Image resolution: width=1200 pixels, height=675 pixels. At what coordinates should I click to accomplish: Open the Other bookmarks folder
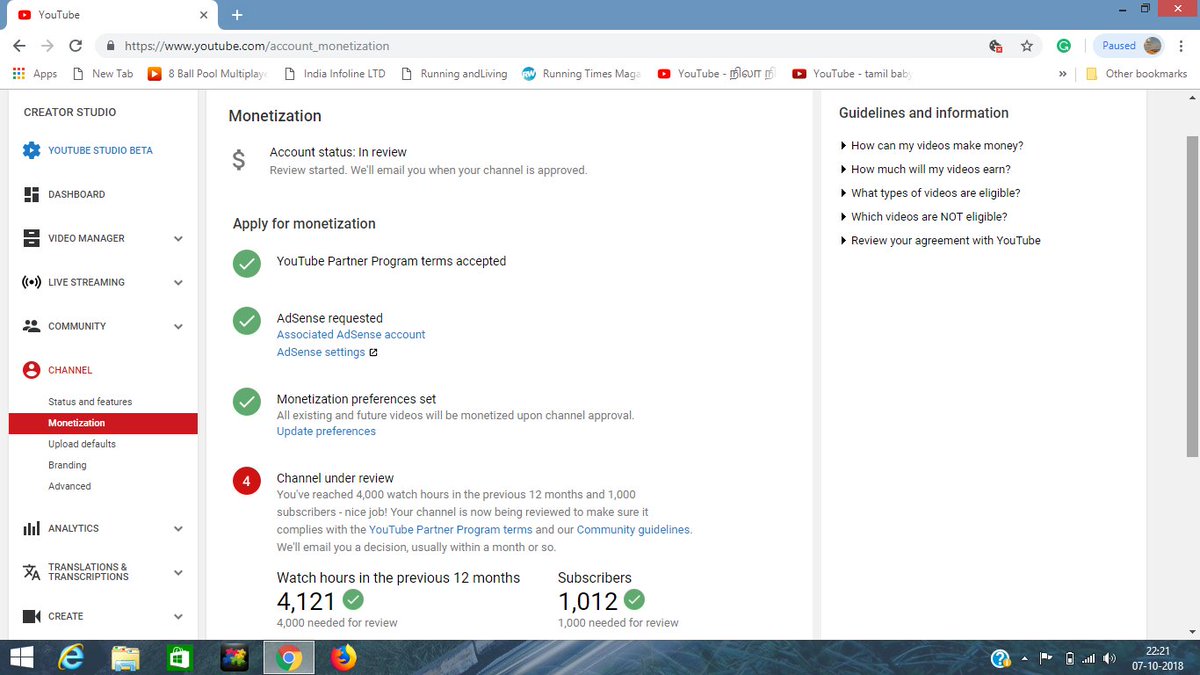1137,73
